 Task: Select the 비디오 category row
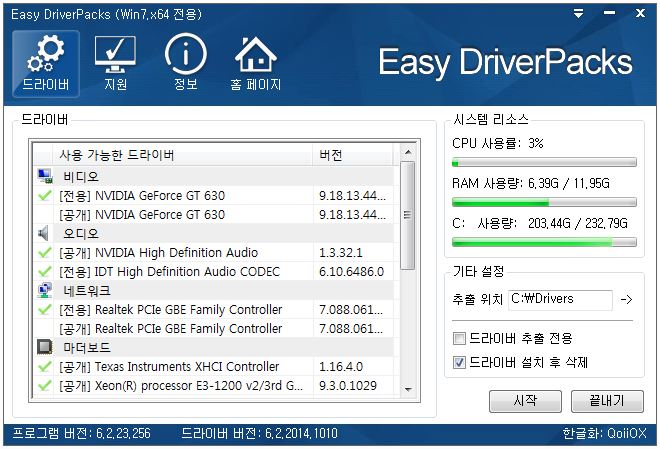215,176
